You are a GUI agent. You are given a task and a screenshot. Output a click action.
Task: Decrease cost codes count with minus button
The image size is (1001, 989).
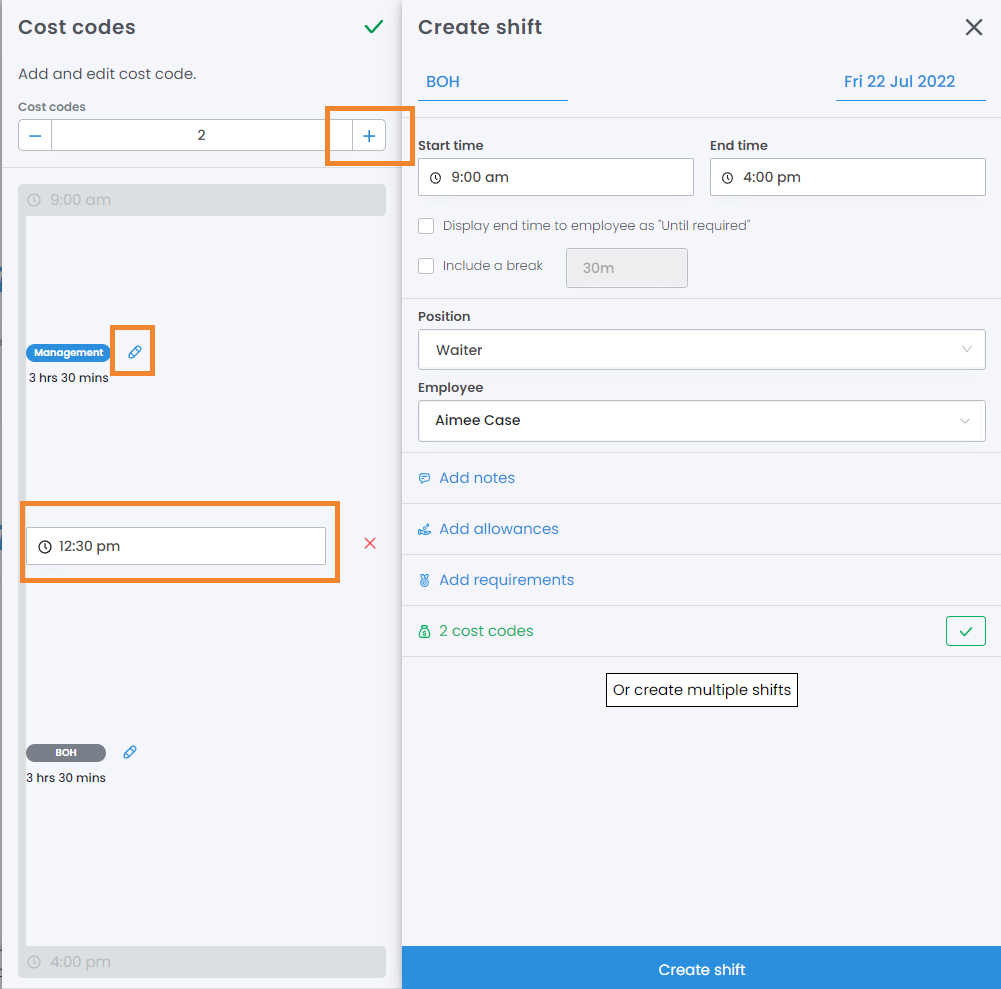tap(35, 136)
